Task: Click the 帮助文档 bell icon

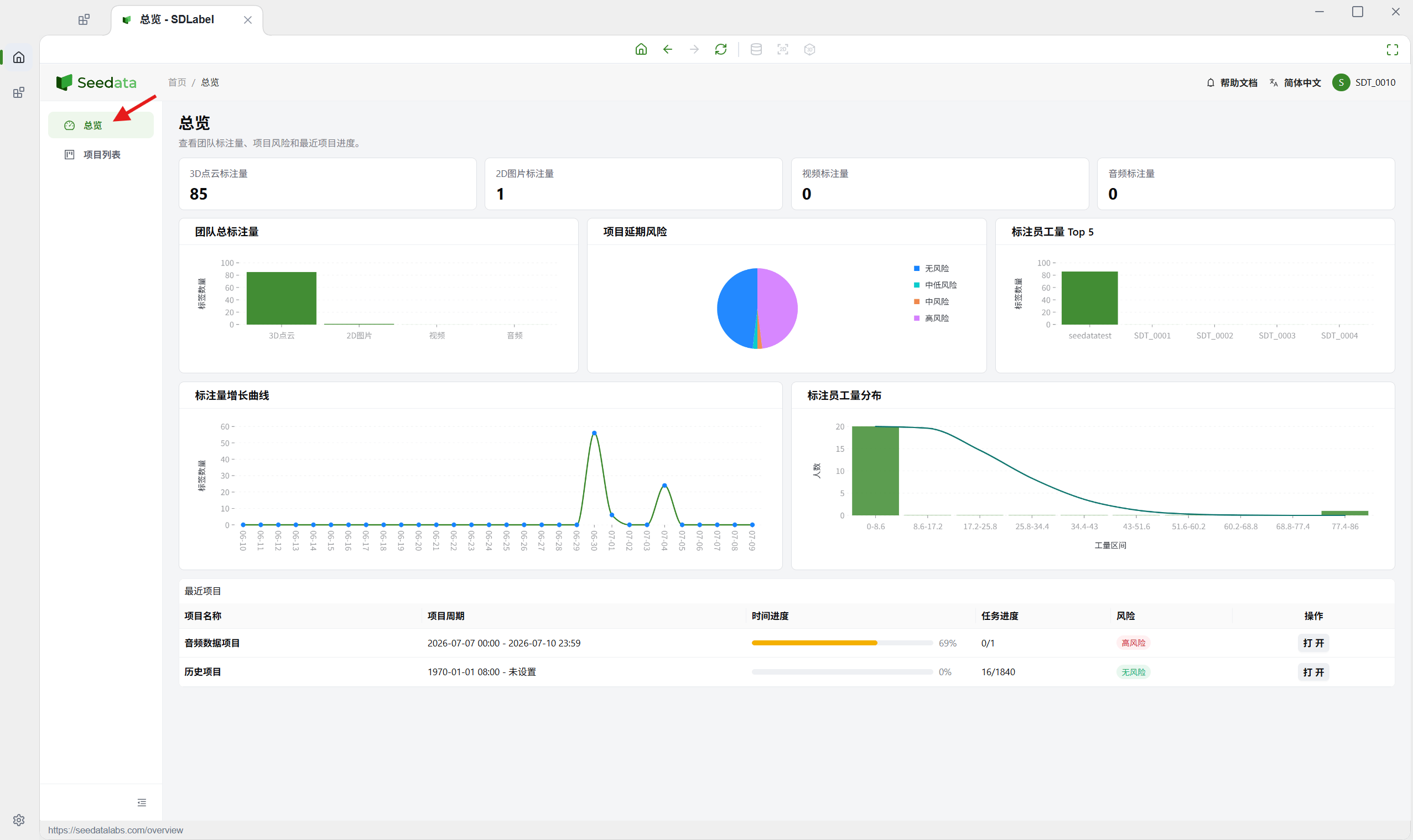Action: pyautogui.click(x=1211, y=82)
